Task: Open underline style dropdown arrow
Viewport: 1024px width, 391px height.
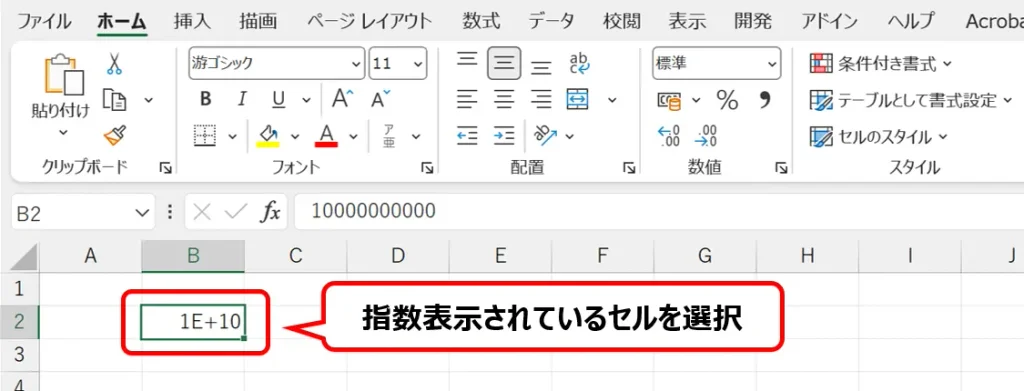Action: pyautogui.click(x=306, y=100)
